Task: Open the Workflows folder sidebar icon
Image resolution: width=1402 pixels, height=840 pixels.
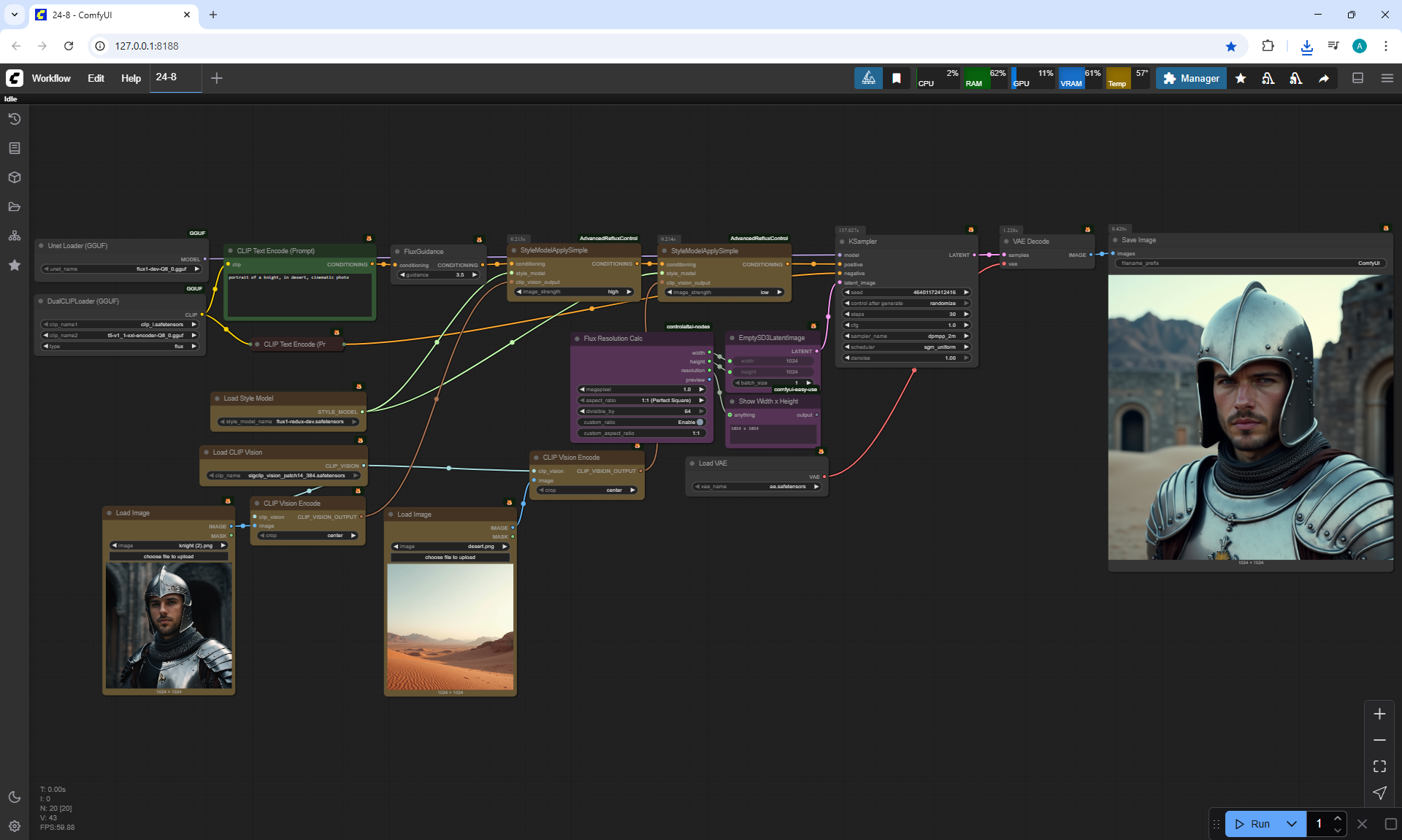Action: pyautogui.click(x=15, y=207)
